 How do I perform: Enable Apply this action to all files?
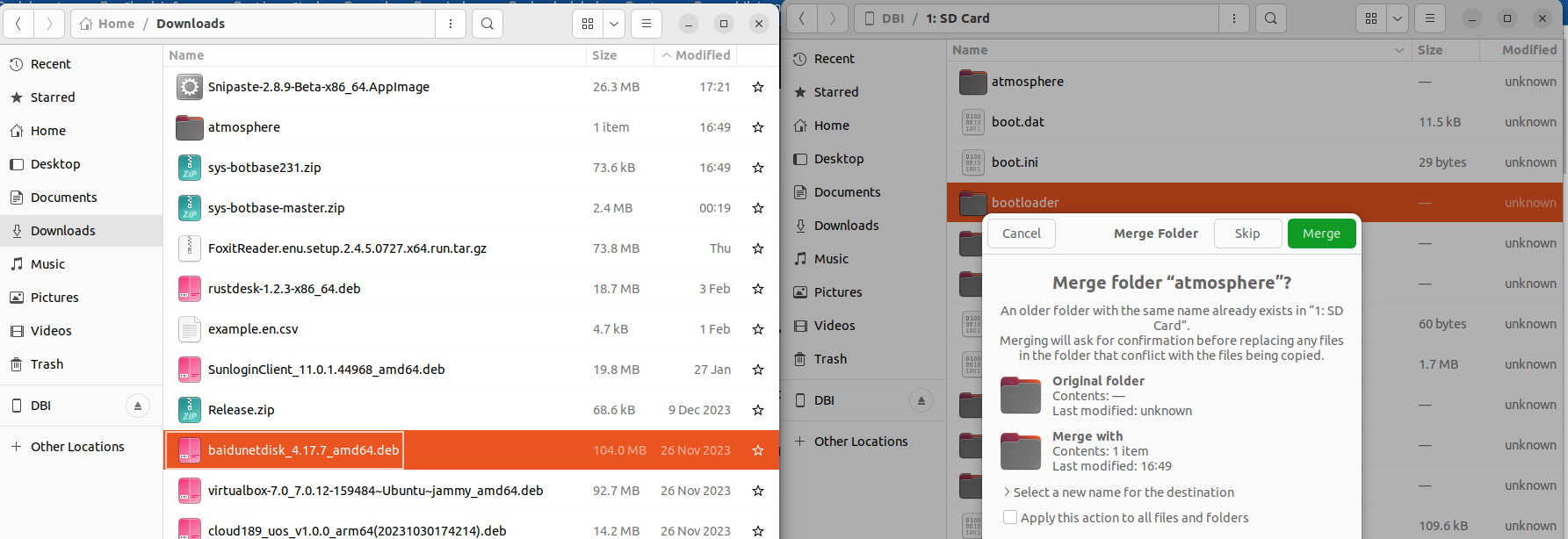click(1010, 518)
